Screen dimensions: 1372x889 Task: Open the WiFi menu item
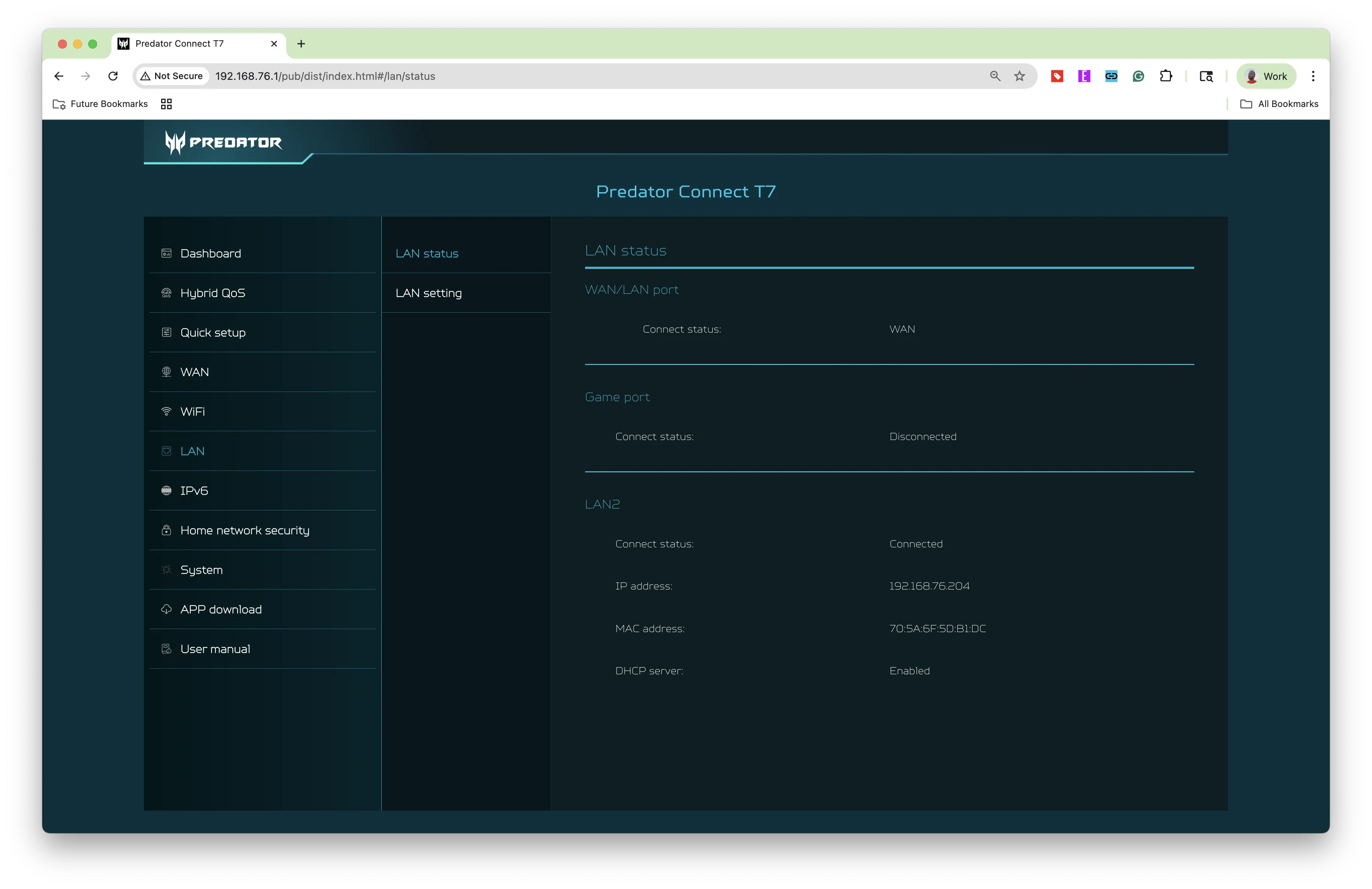[x=262, y=411]
